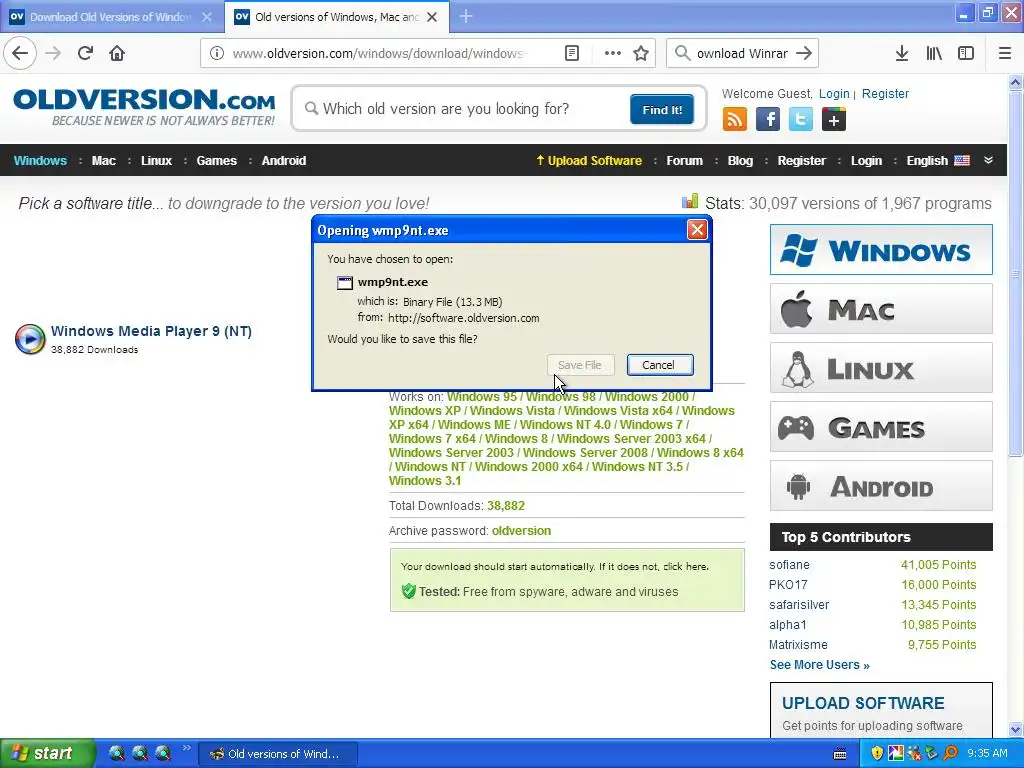Toggle reader view icon in address bar
This screenshot has height=768, width=1024.
[x=571, y=54]
